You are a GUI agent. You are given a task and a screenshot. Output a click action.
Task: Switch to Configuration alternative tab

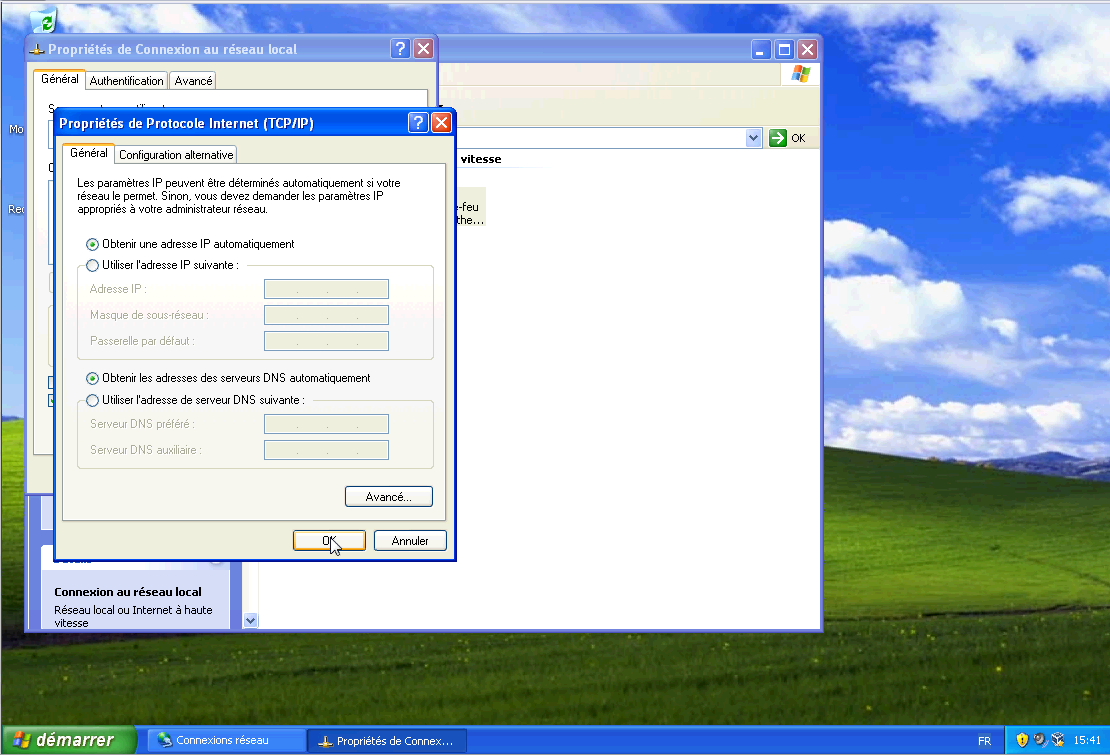[176, 155]
